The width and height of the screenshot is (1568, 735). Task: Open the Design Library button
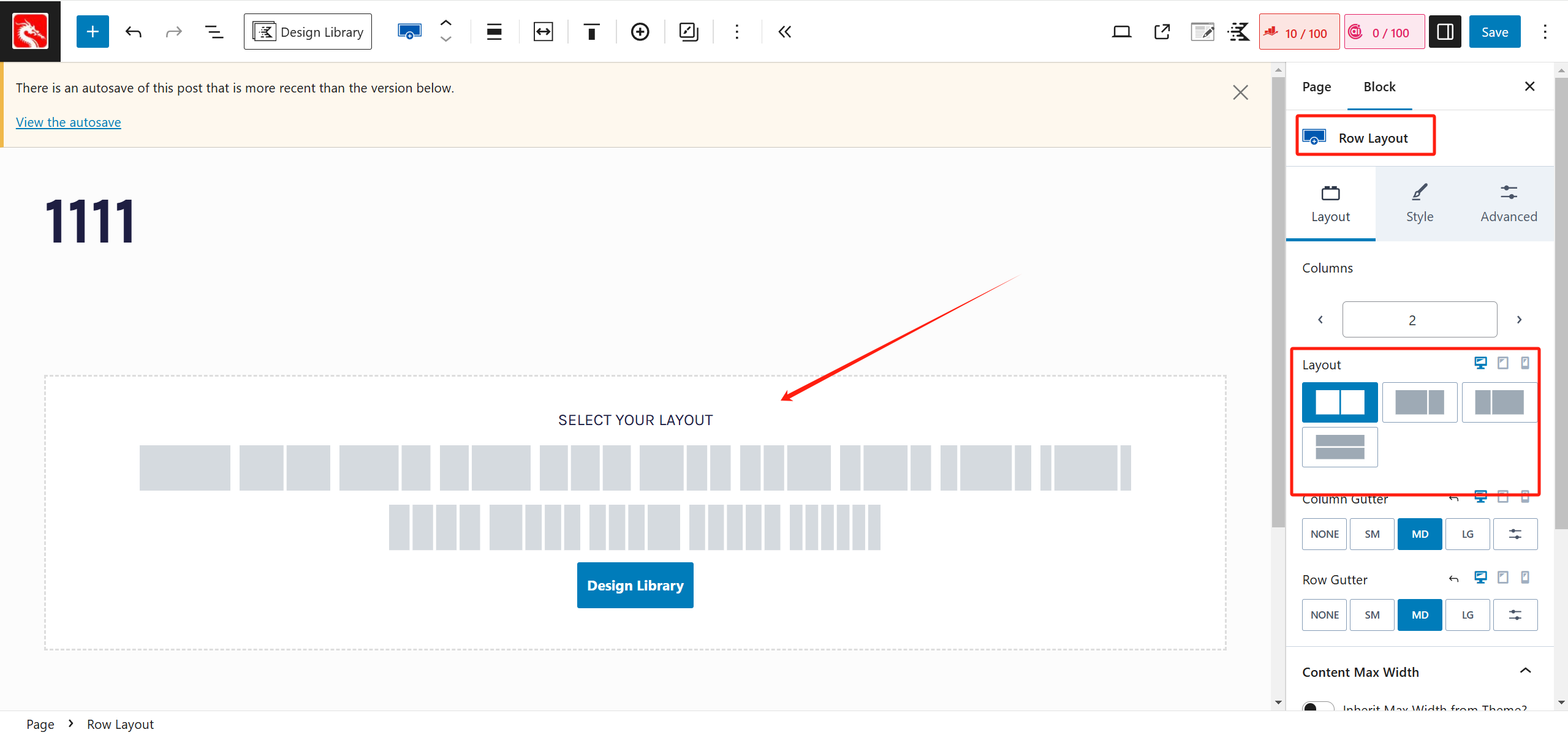click(308, 31)
